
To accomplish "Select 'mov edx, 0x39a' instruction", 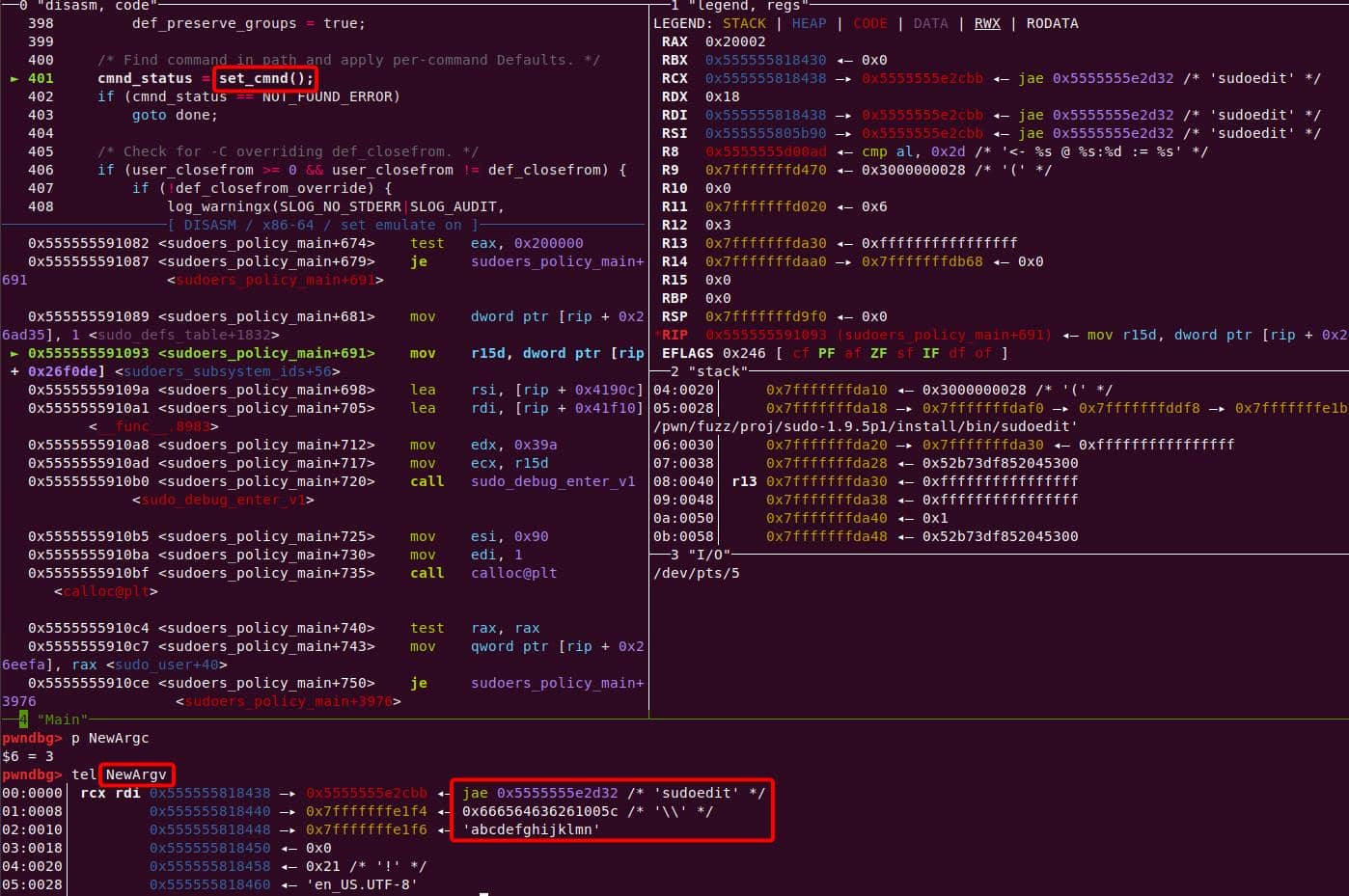I will tap(483, 445).
